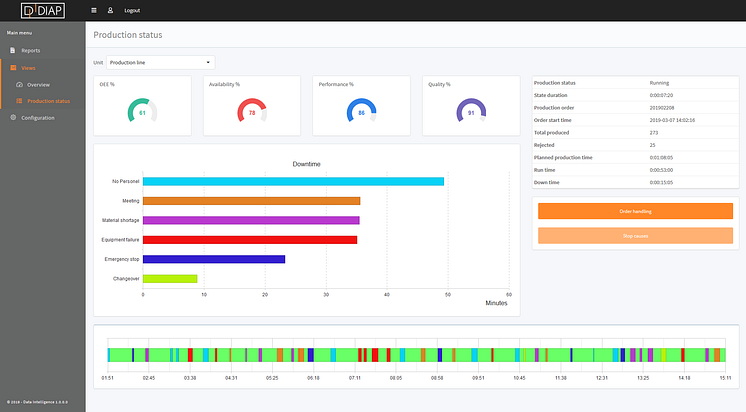Open the Overview view

(38, 85)
